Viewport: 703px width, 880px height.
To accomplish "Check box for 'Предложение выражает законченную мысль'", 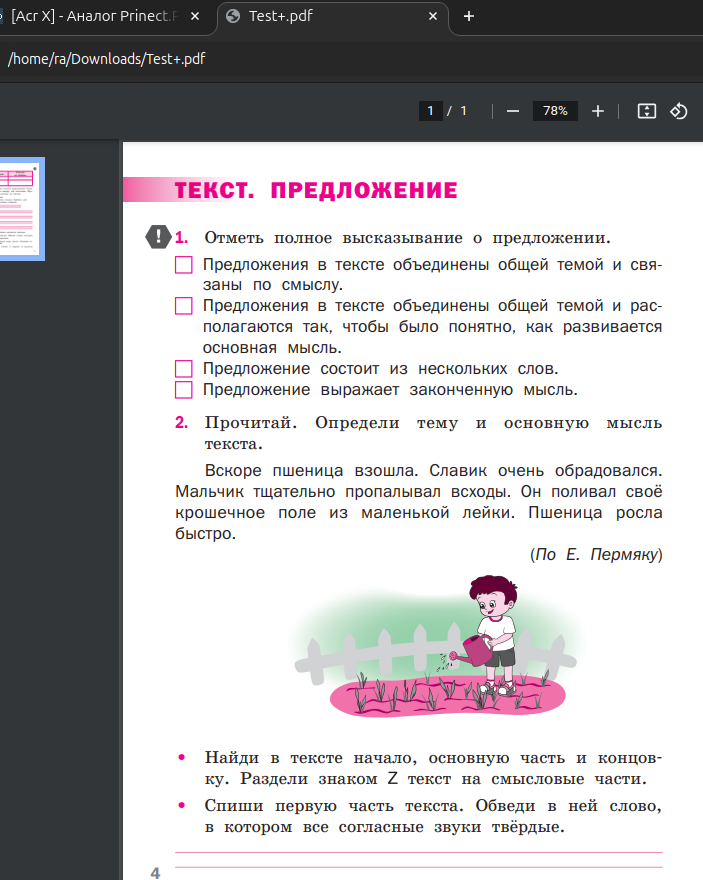I will click(183, 389).
